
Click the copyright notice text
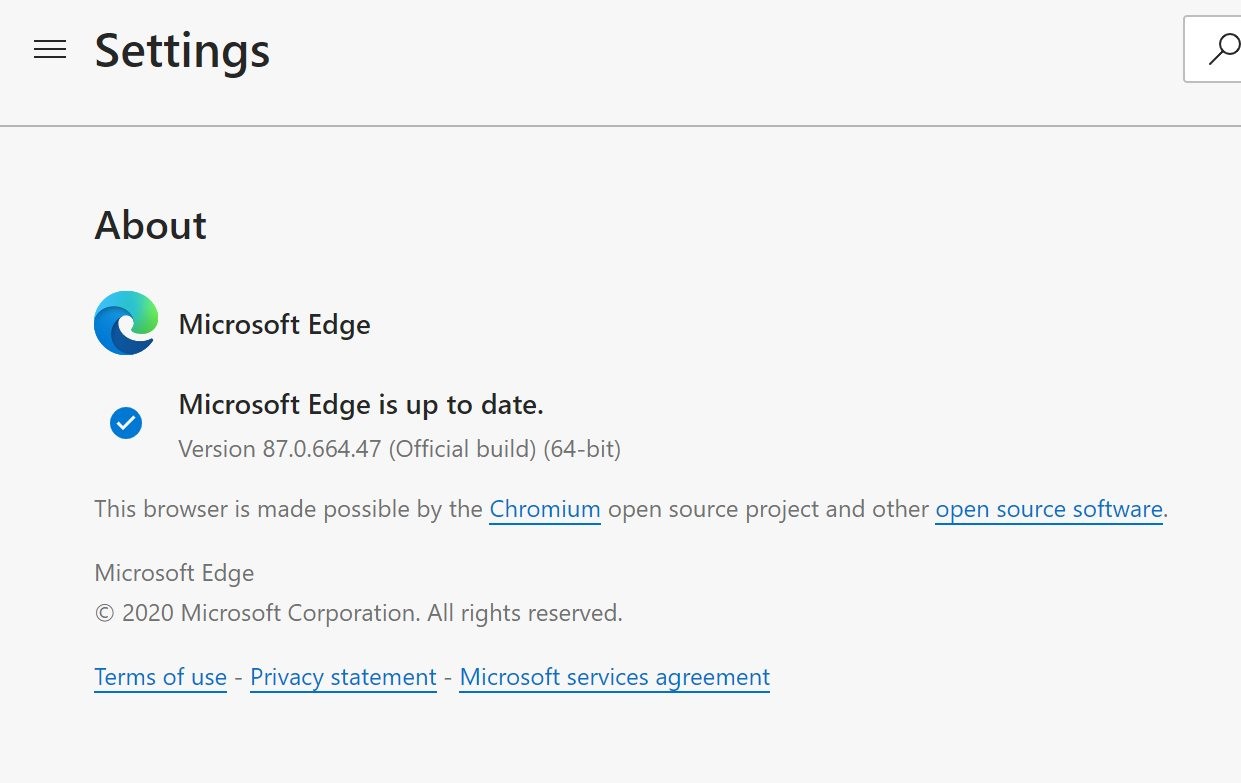[x=358, y=612]
